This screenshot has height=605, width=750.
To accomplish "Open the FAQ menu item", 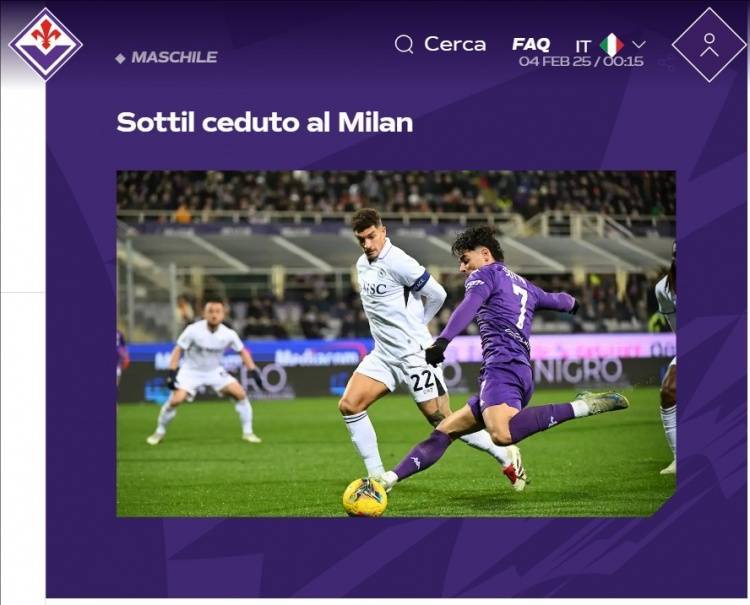I will coord(531,44).
